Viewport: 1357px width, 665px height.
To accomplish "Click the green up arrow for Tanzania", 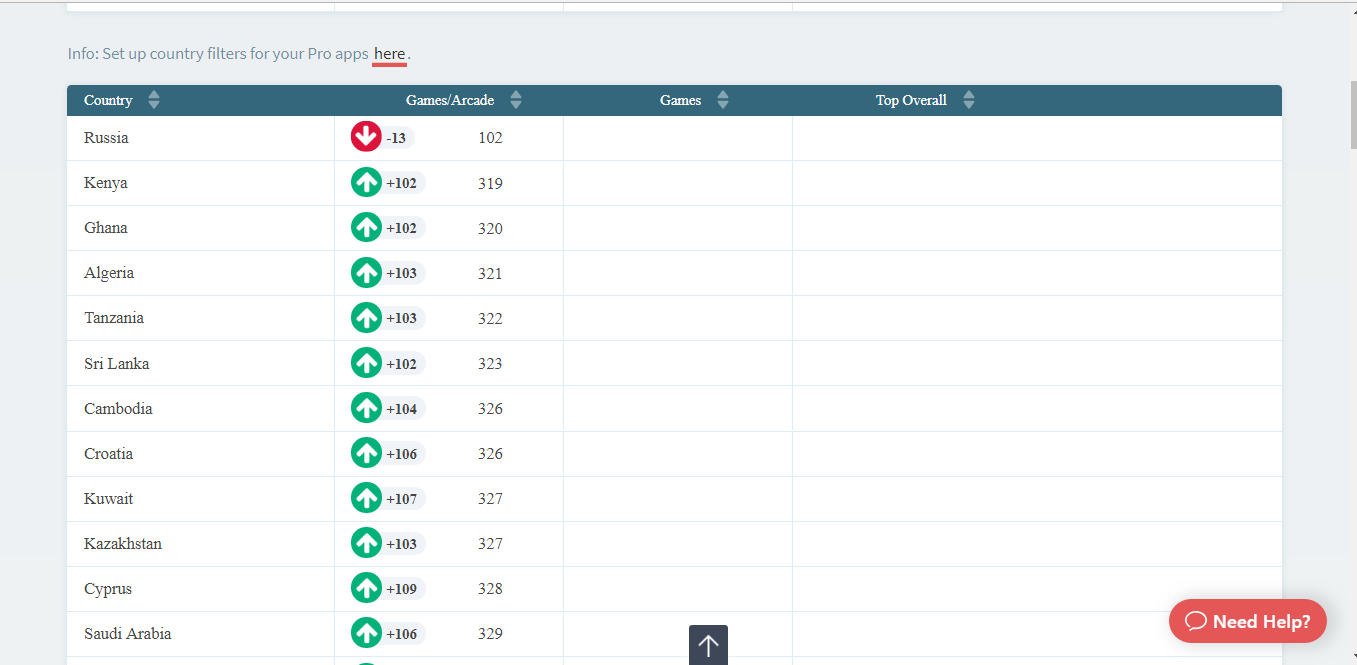I will coord(366,317).
